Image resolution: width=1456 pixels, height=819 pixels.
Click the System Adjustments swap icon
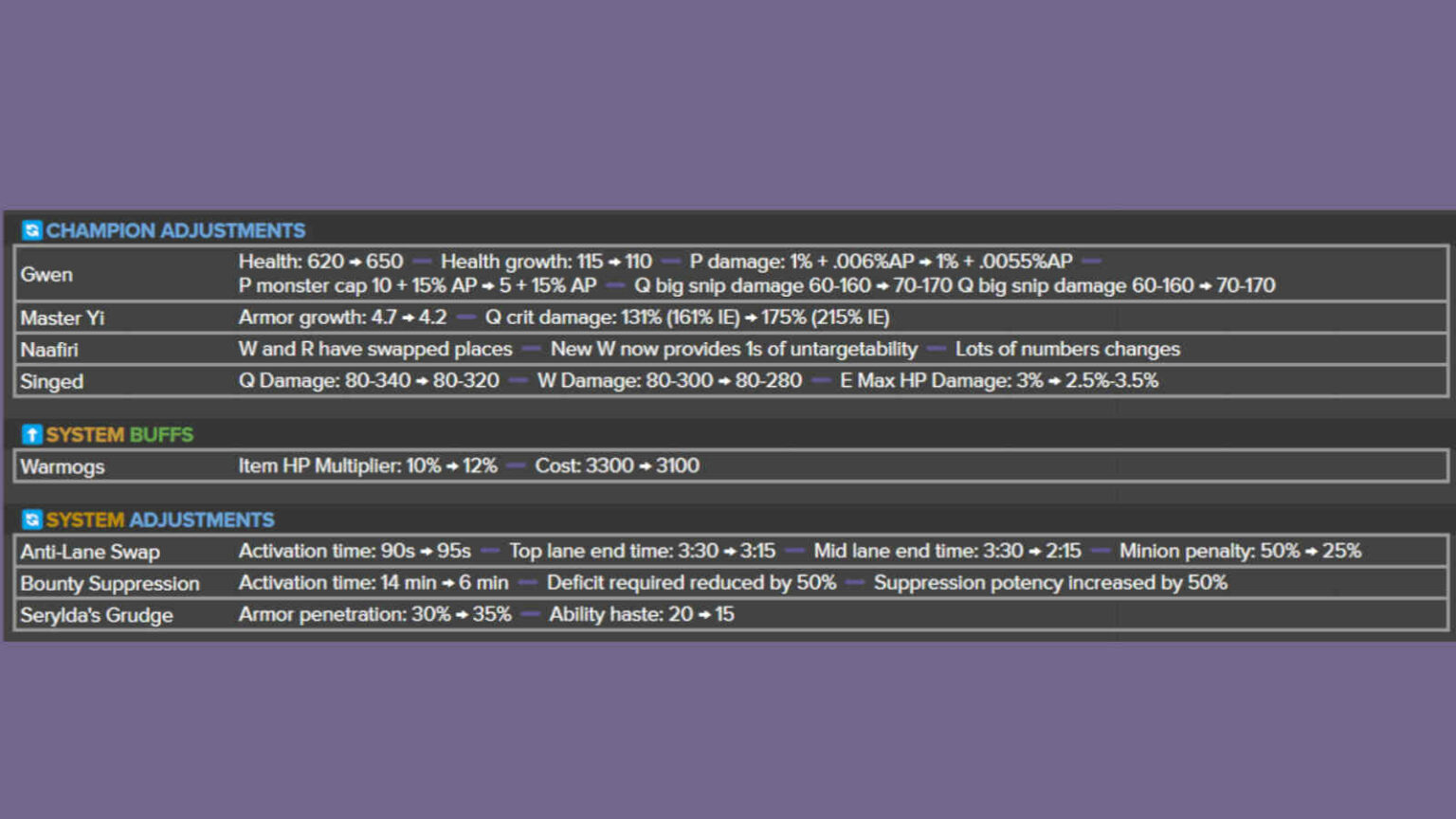pos(32,519)
